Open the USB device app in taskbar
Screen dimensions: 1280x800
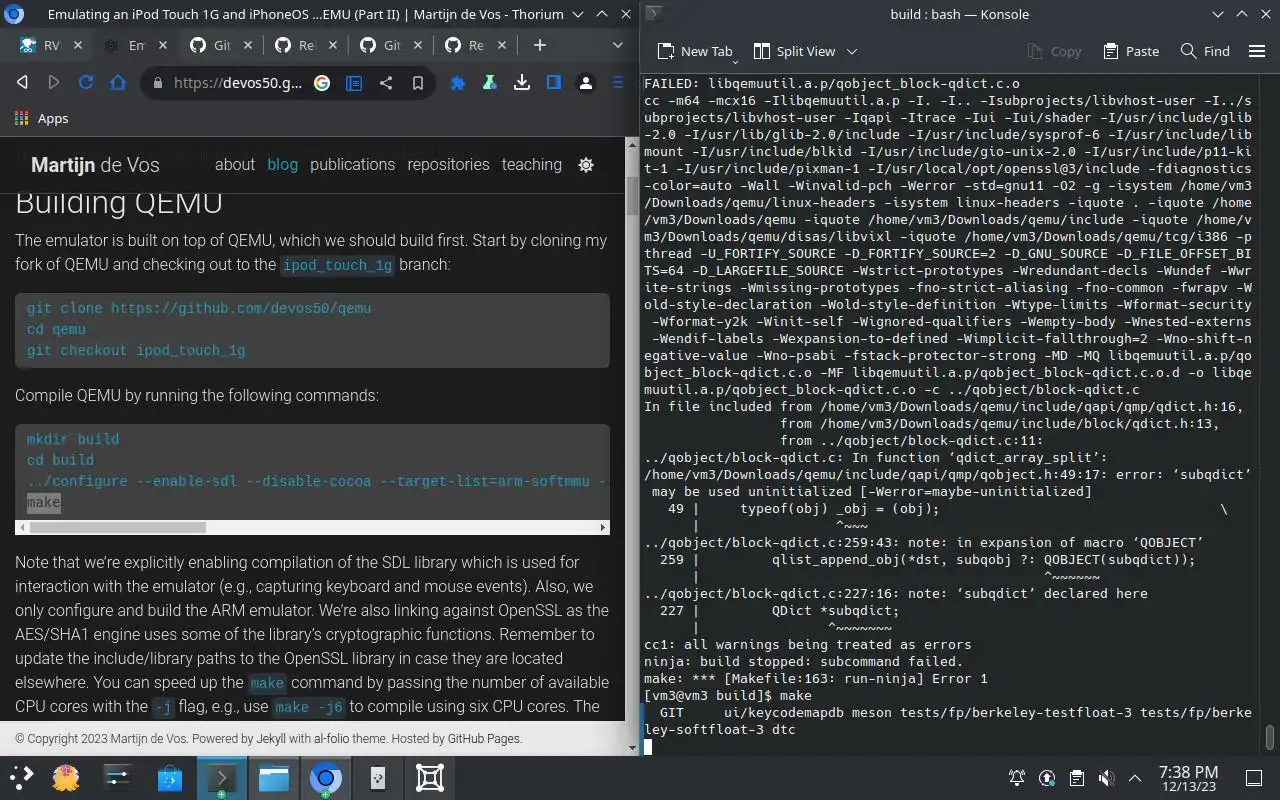tap(378, 777)
